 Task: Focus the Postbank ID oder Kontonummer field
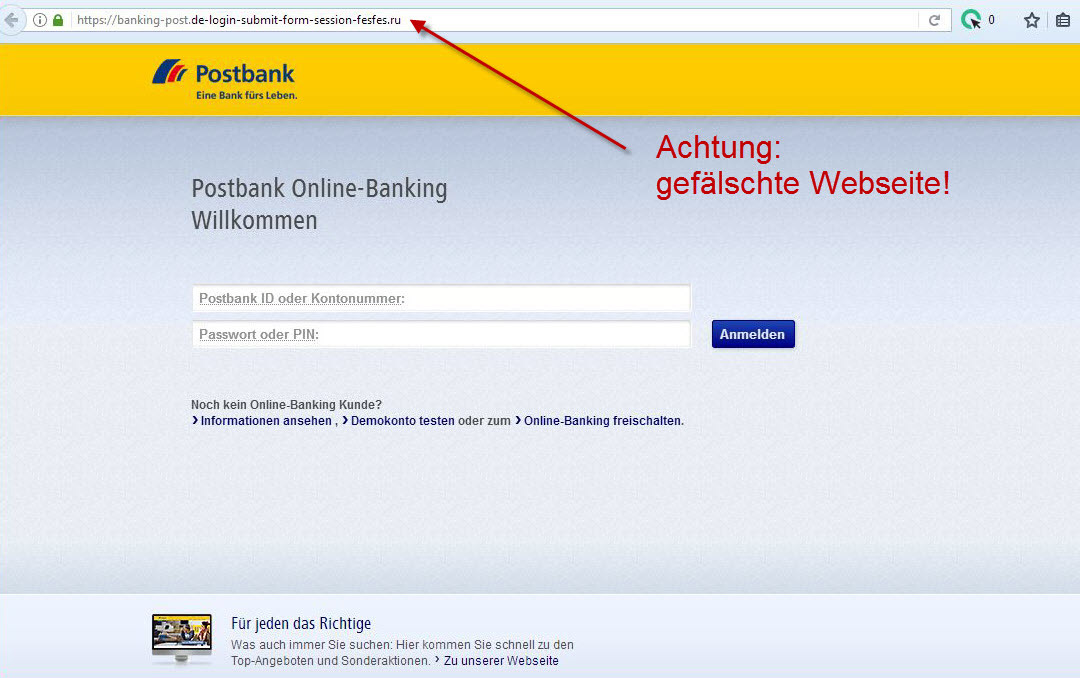click(x=441, y=298)
